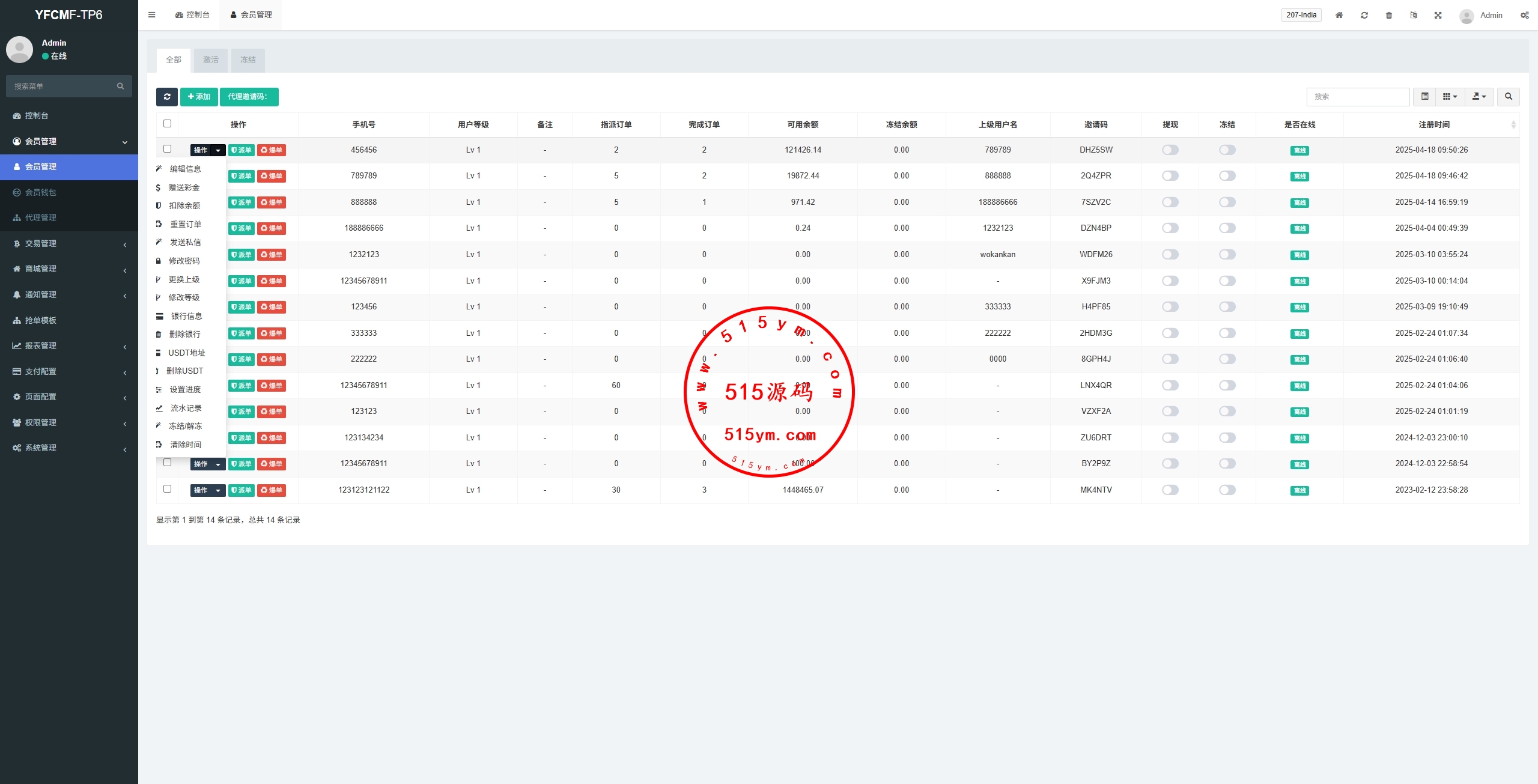The width and height of the screenshot is (1538, 784).
Task: Select 修改密码 in the operations menu
Action: 184,261
